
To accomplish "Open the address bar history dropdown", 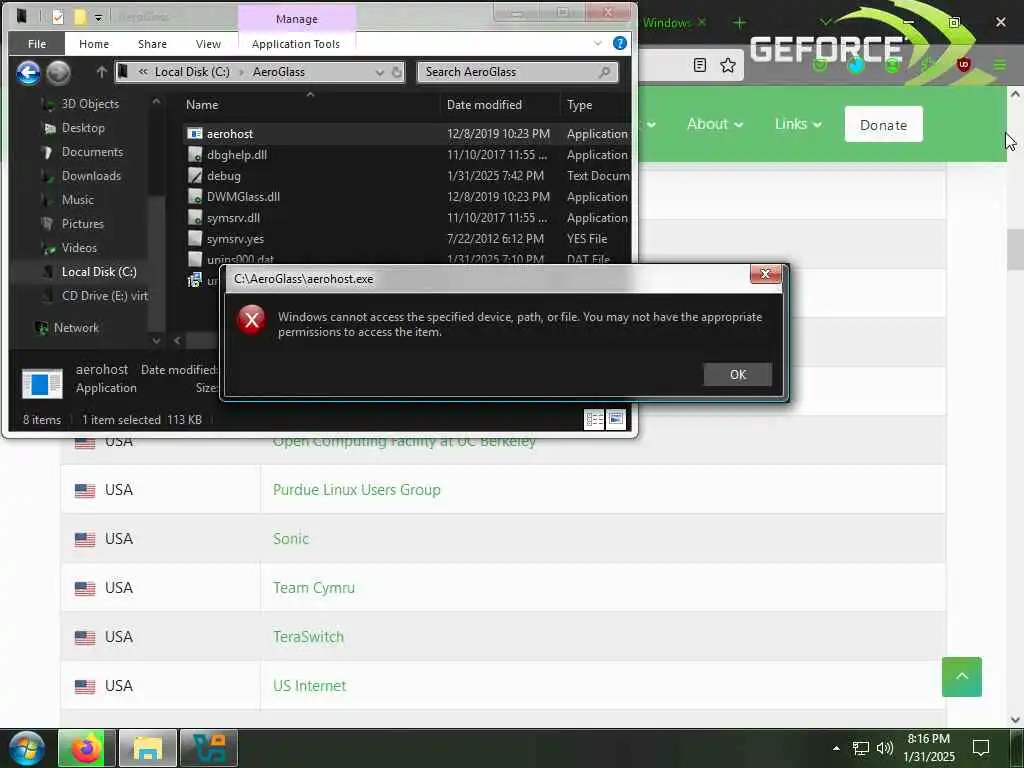I will pos(379,72).
